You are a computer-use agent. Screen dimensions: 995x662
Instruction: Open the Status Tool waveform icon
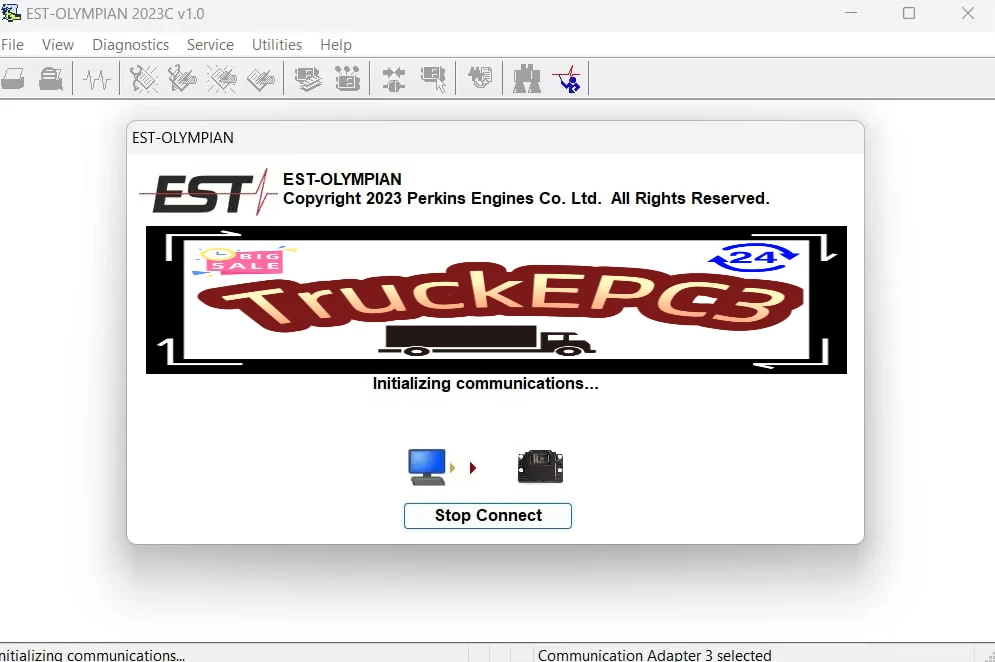click(97, 79)
